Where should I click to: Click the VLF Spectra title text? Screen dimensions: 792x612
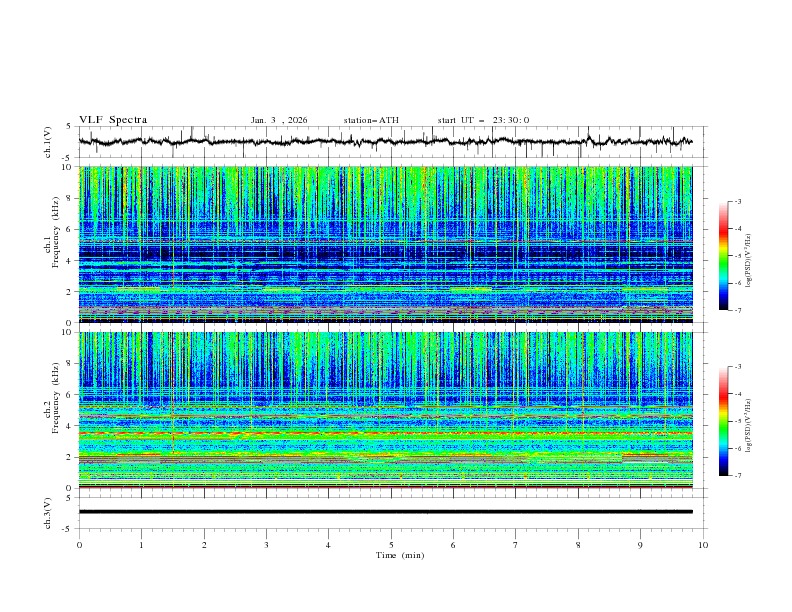(x=113, y=120)
